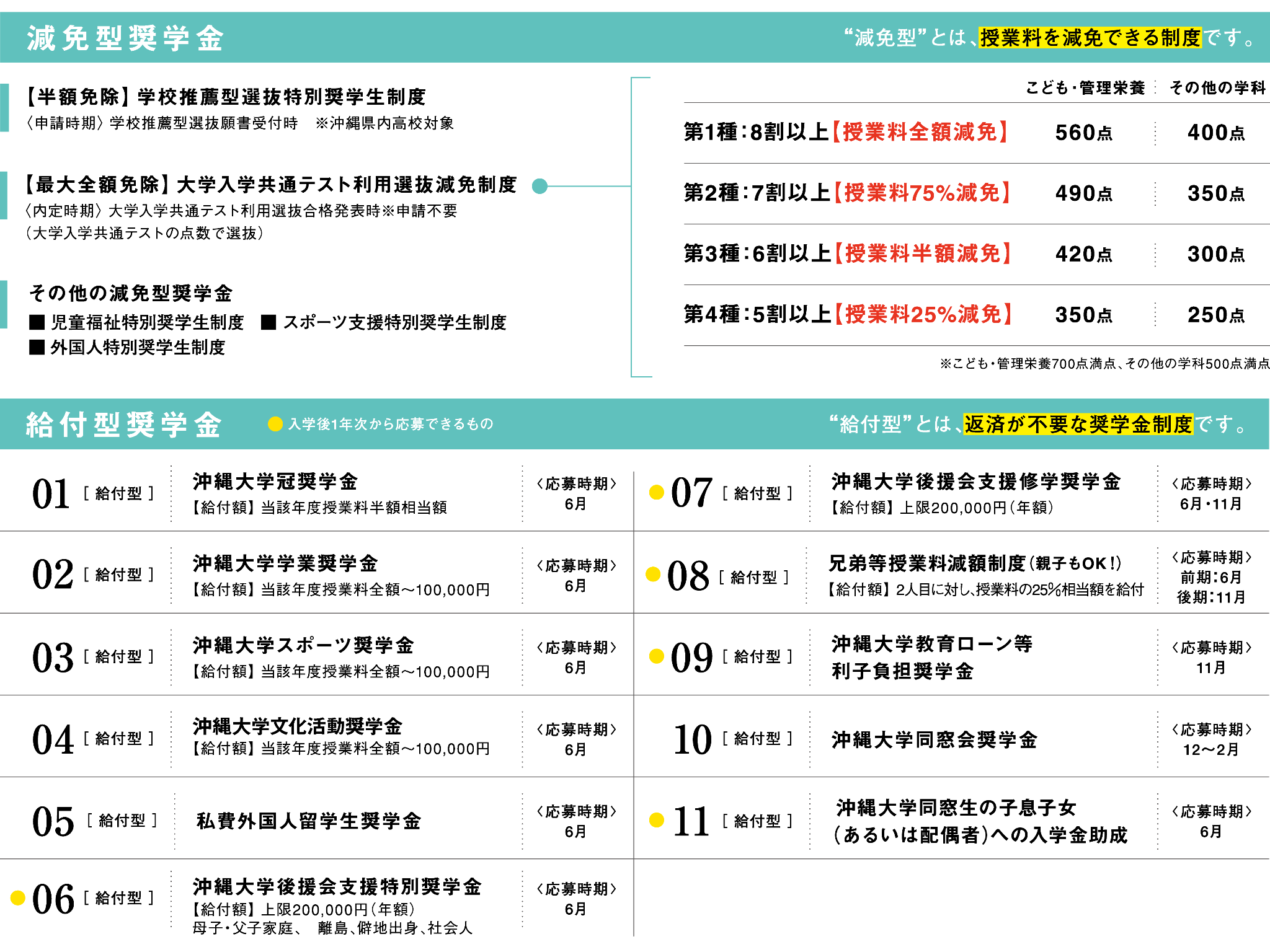The image size is (1270, 952).
Task: Click the yellow dot beside number 09
Action: (656, 656)
